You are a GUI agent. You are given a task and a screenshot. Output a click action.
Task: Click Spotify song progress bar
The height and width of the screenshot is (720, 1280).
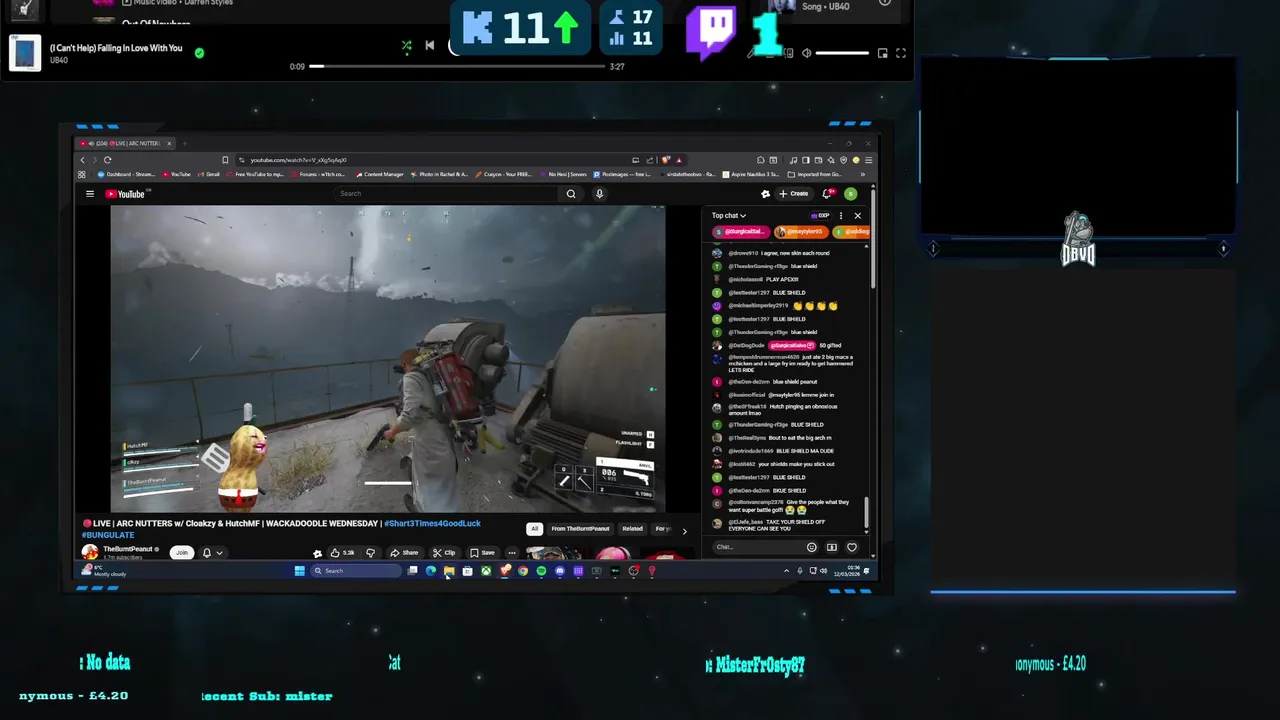[456, 66]
